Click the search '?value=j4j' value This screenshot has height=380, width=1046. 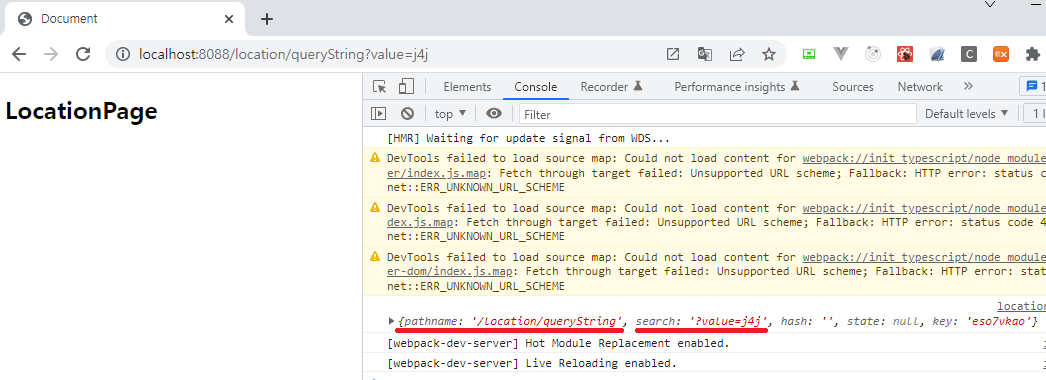pos(729,322)
